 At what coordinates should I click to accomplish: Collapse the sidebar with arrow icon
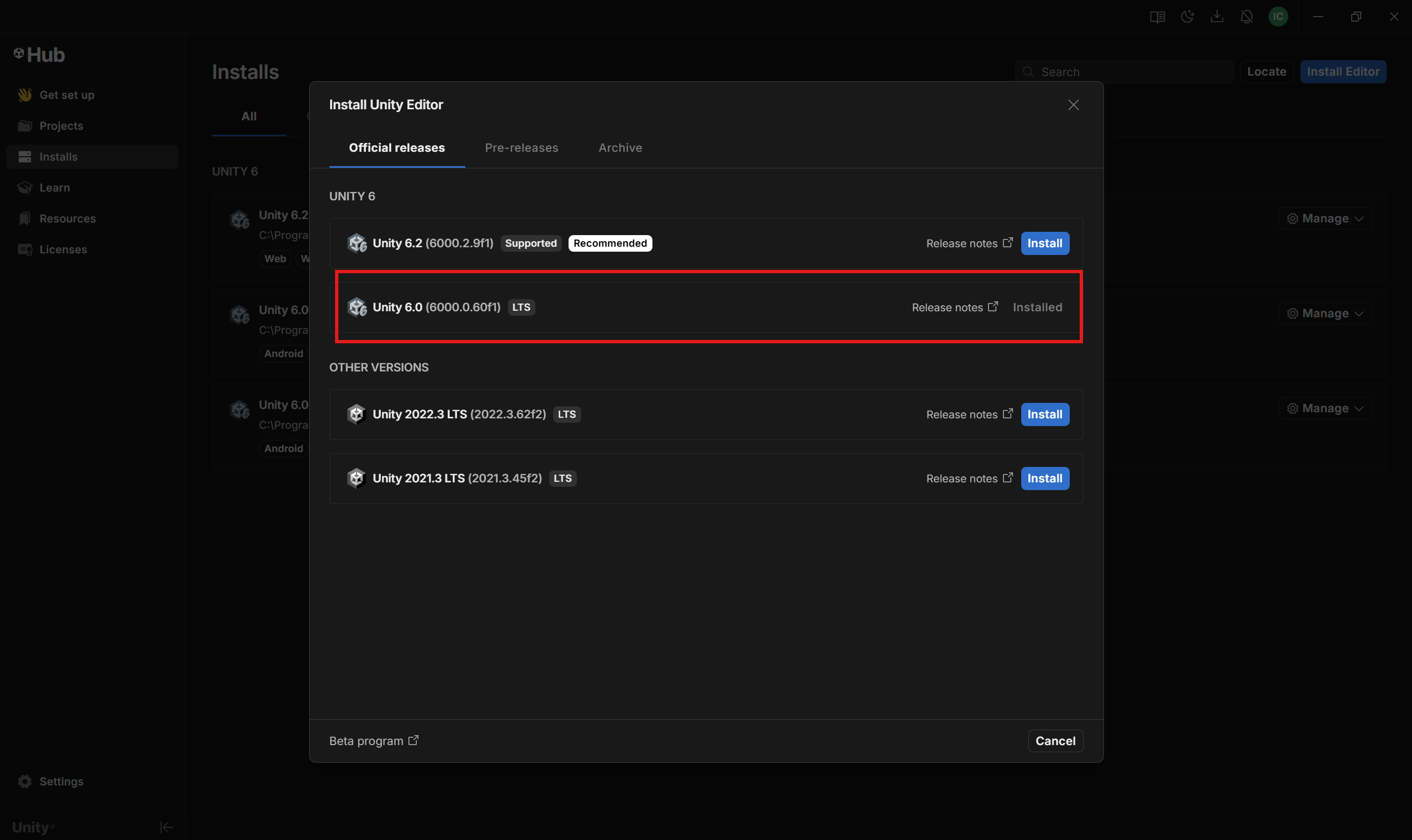tap(167, 827)
